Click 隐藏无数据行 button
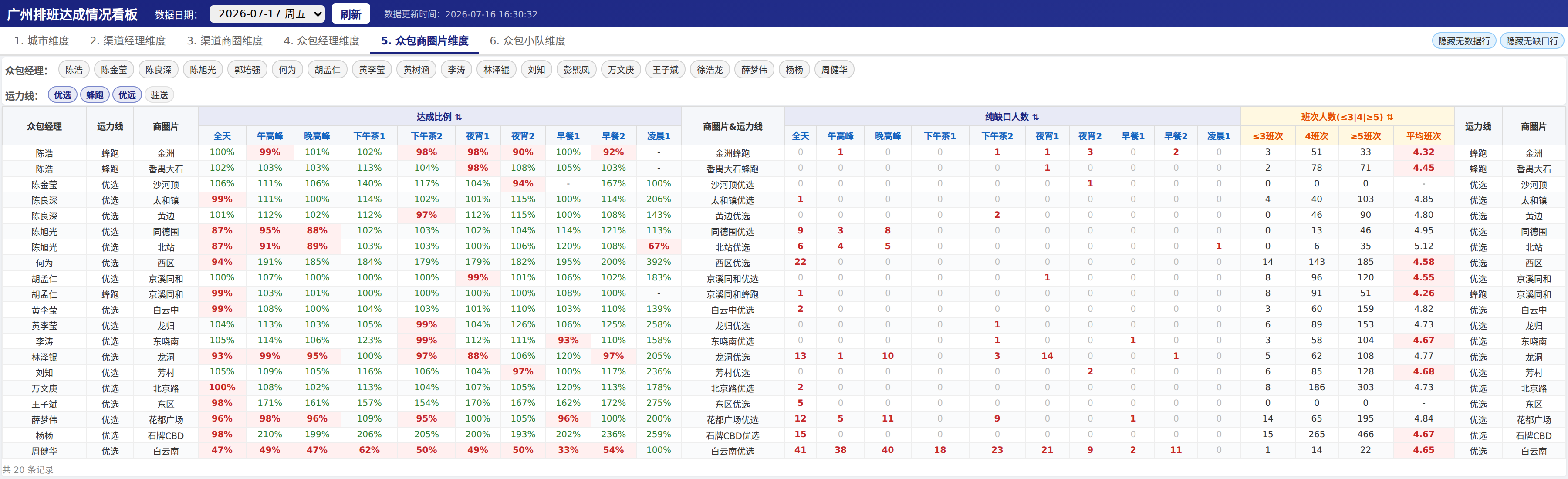The image size is (1568, 479). coord(1464,41)
